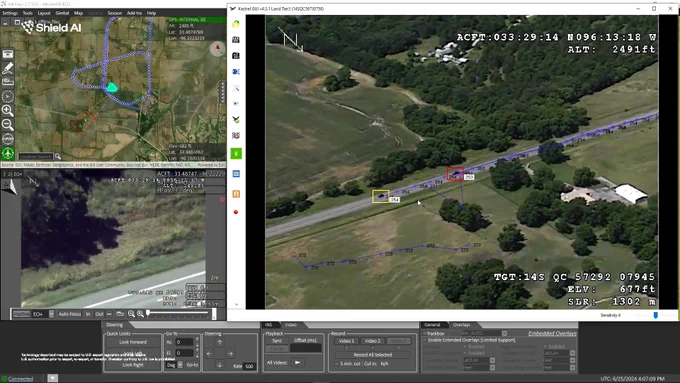
Task: Click the north compass indicator on map
Action: [217, 48]
